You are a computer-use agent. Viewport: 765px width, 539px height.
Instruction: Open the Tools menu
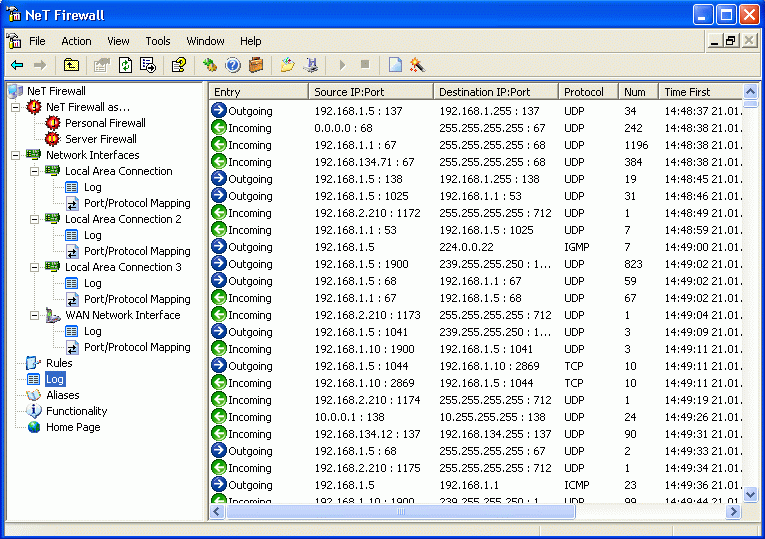point(158,41)
